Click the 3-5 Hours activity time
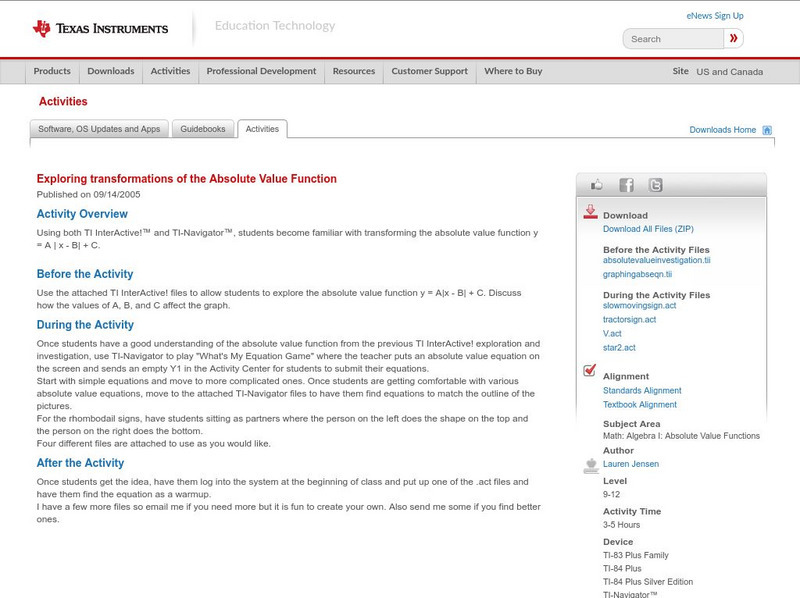Screen dimensions: 800x598 coord(621,525)
